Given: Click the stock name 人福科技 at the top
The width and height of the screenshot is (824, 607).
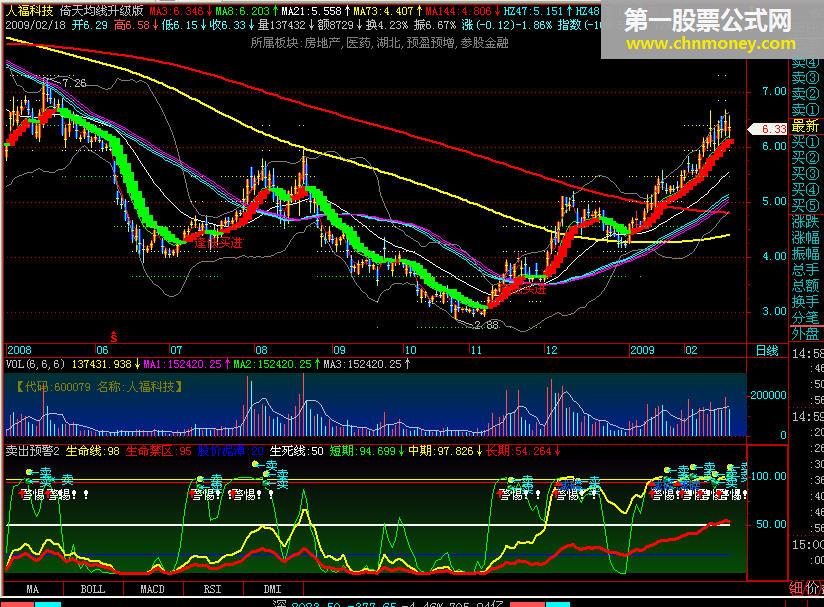Looking at the screenshot, I should tap(29, 11).
